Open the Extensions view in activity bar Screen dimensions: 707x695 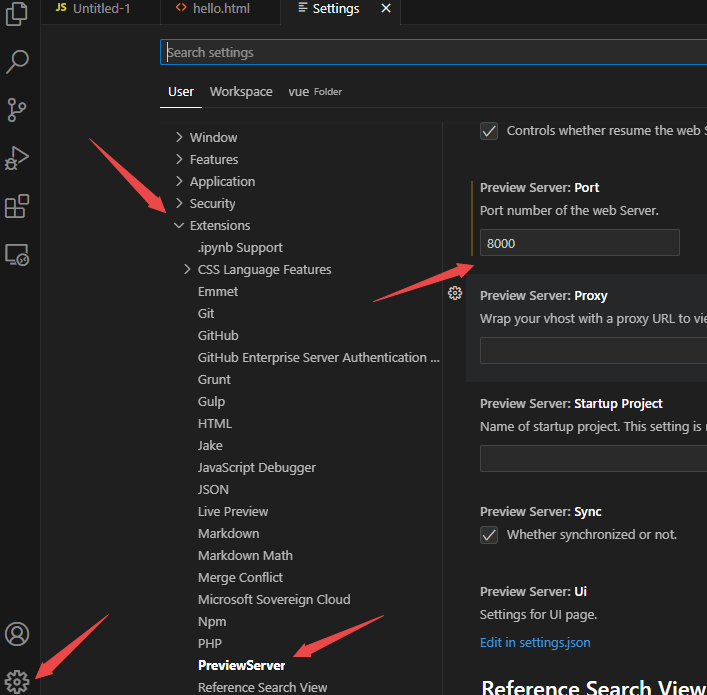(17, 207)
